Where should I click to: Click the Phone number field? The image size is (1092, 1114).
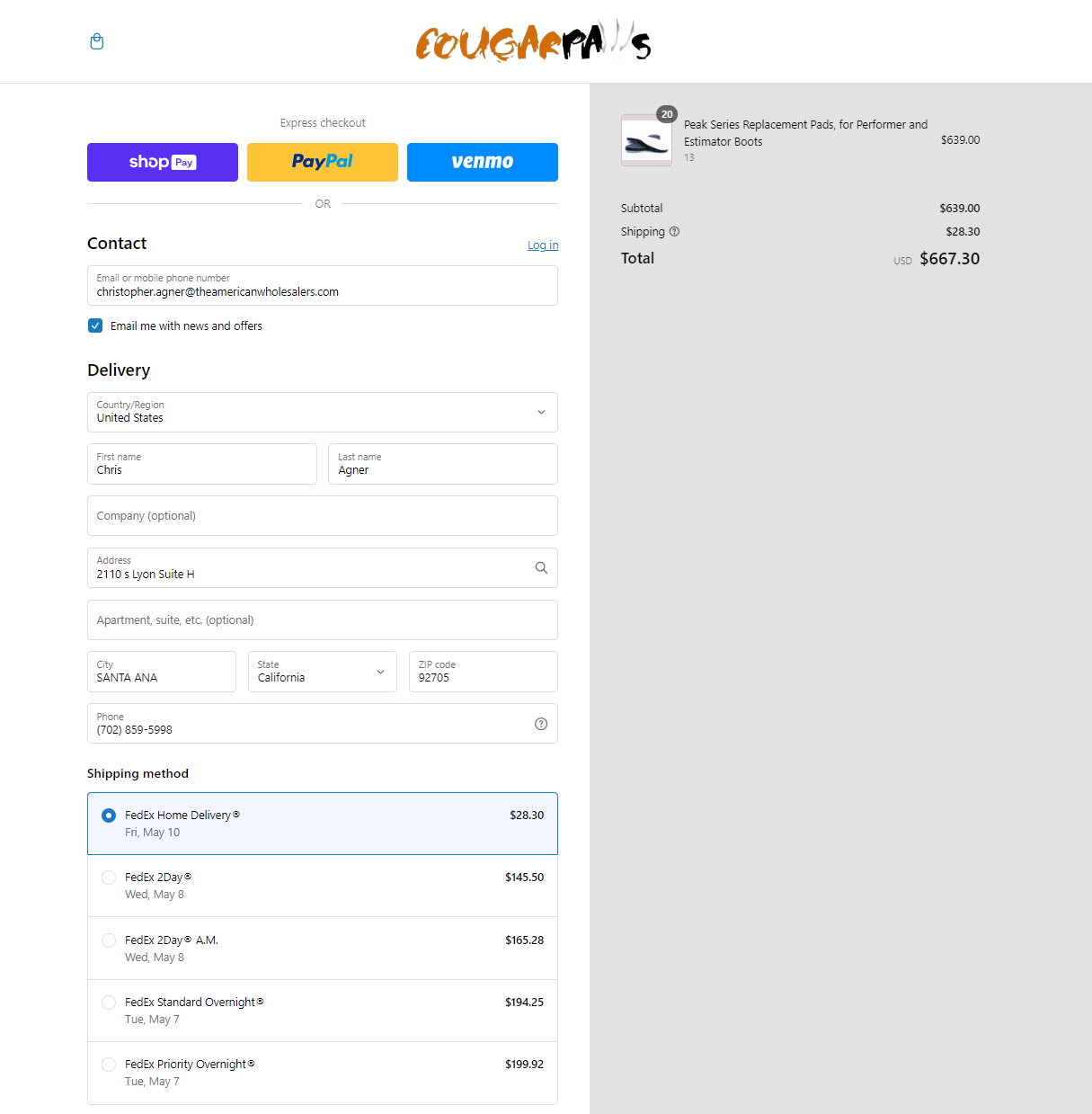(323, 724)
